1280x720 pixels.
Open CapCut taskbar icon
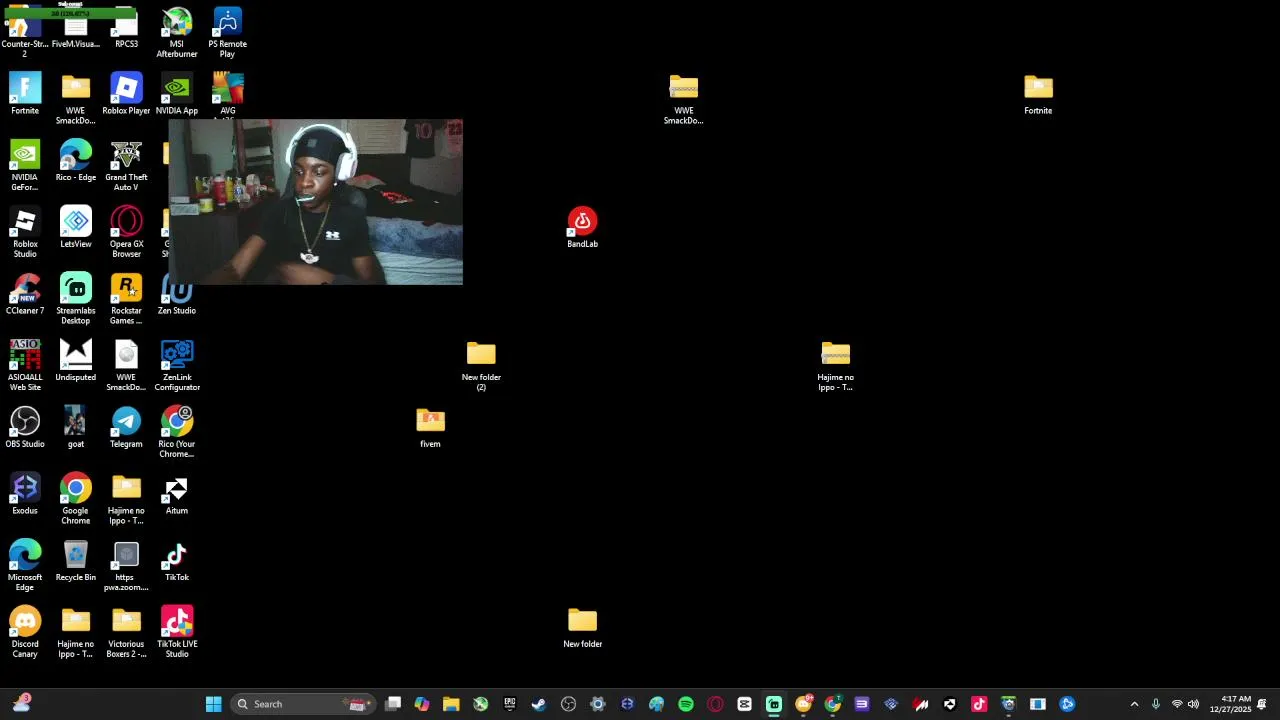745,704
